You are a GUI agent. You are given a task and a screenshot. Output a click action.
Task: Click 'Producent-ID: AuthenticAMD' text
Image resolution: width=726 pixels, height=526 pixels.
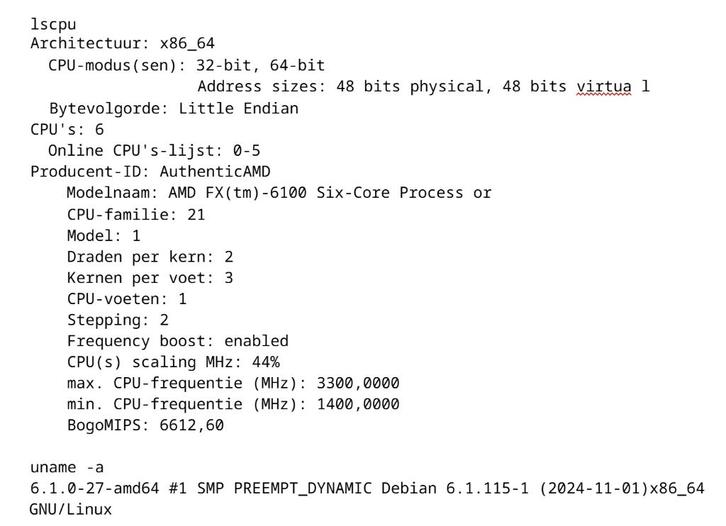point(150,172)
